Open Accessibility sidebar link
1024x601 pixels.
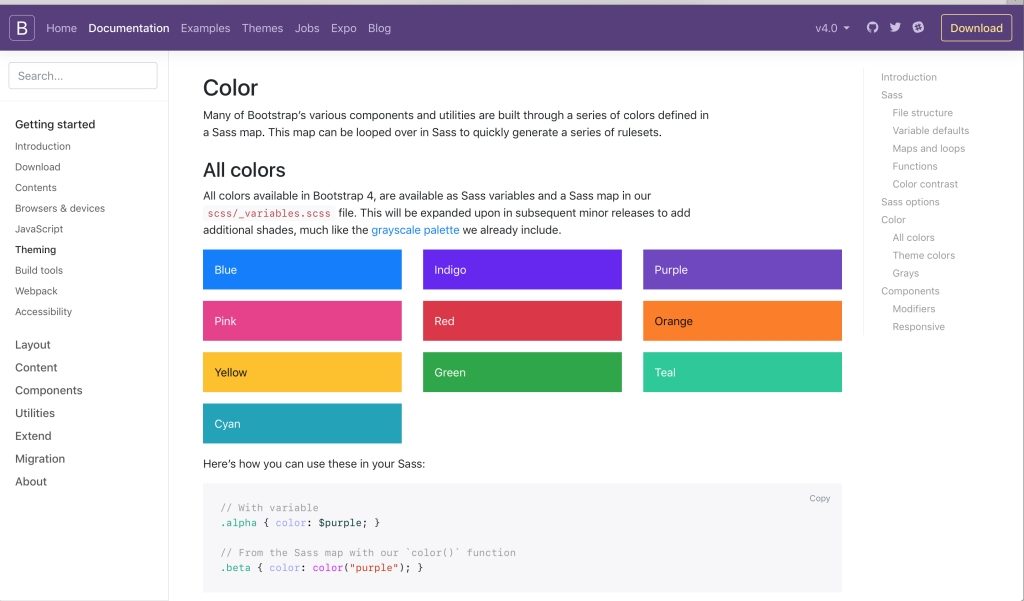[x=43, y=312]
